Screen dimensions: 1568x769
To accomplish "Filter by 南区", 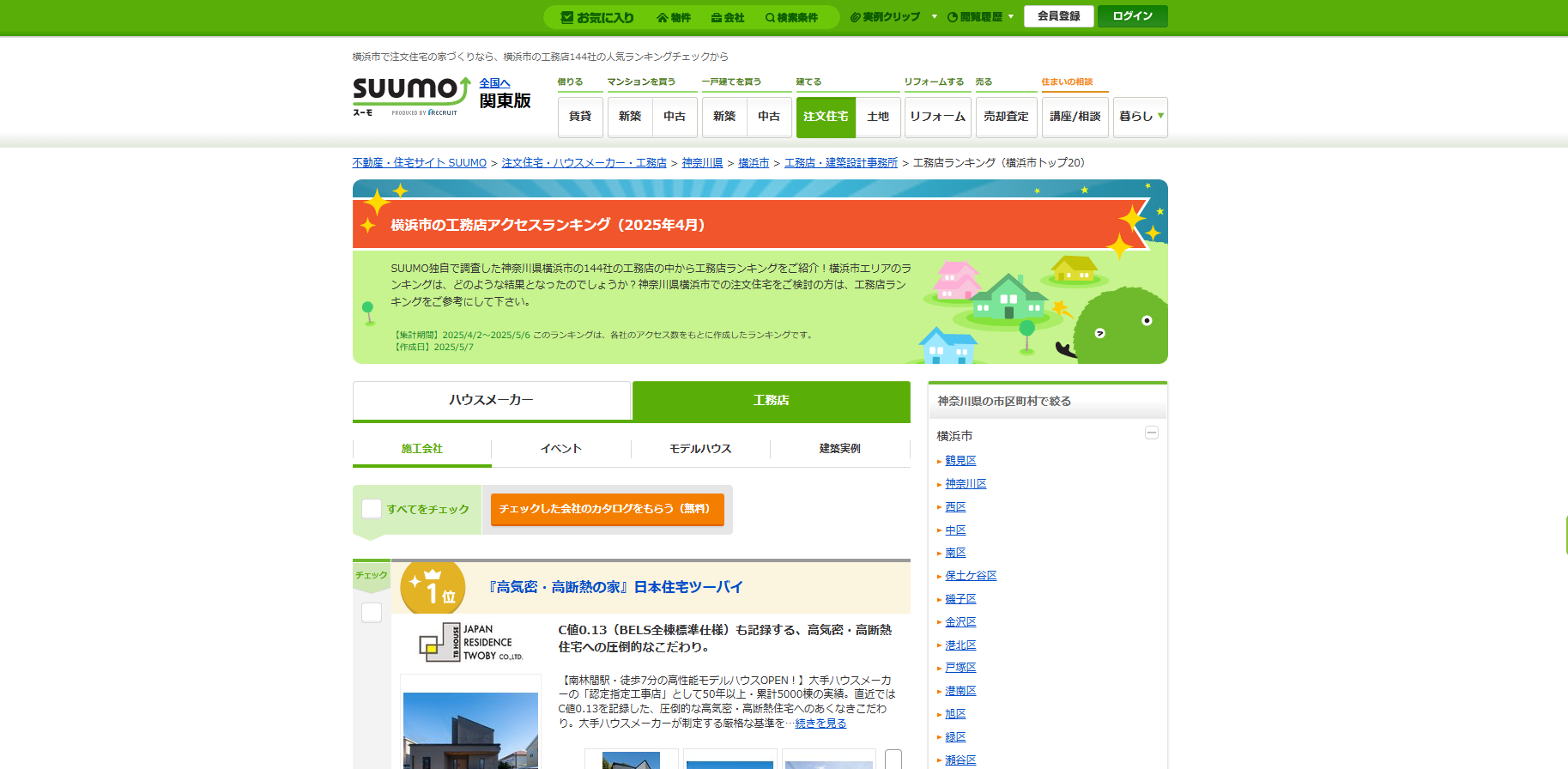I will click(x=956, y=553).
